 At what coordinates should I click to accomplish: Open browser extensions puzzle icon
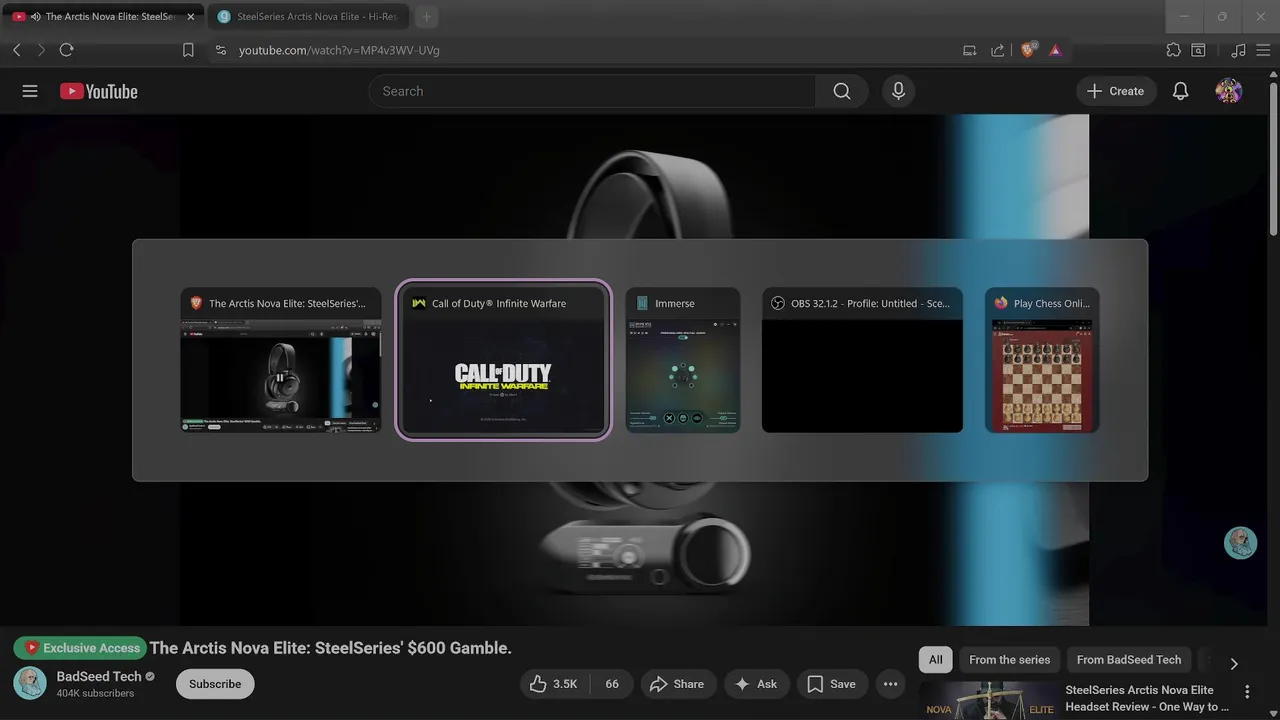(x=1173, y=50)
